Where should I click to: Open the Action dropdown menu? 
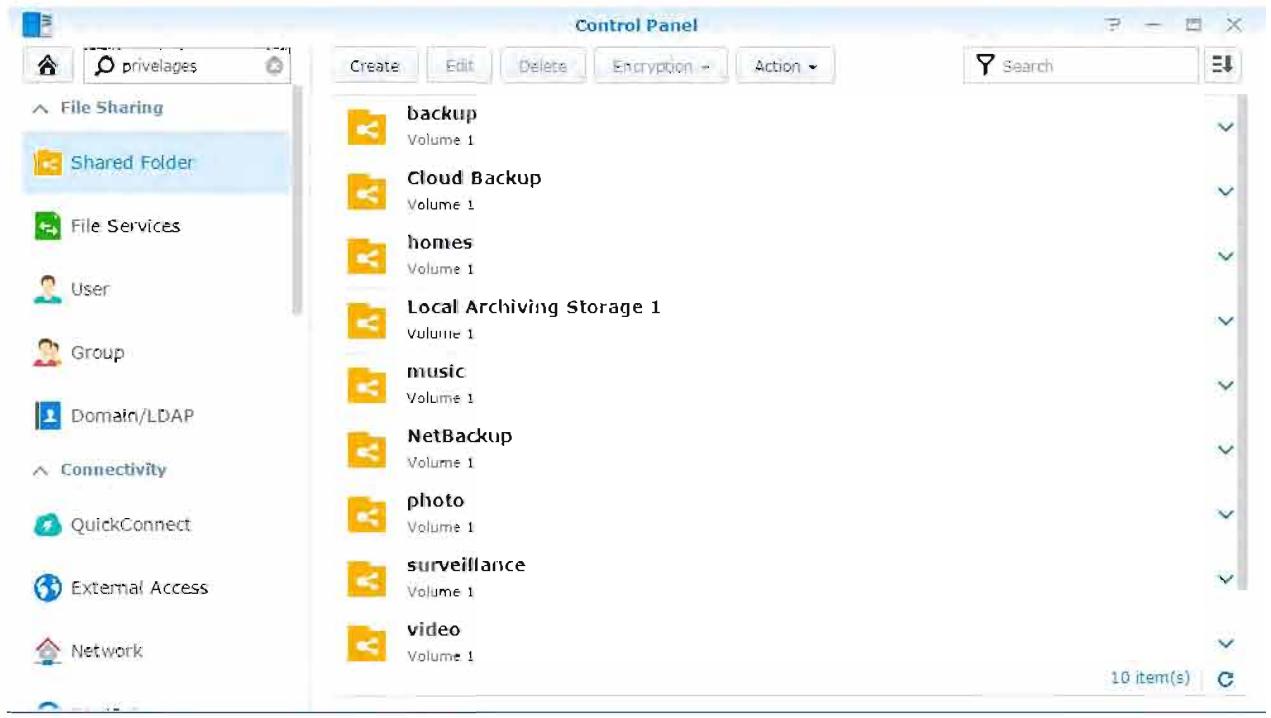pyautogui.click(x=785, y=66)
